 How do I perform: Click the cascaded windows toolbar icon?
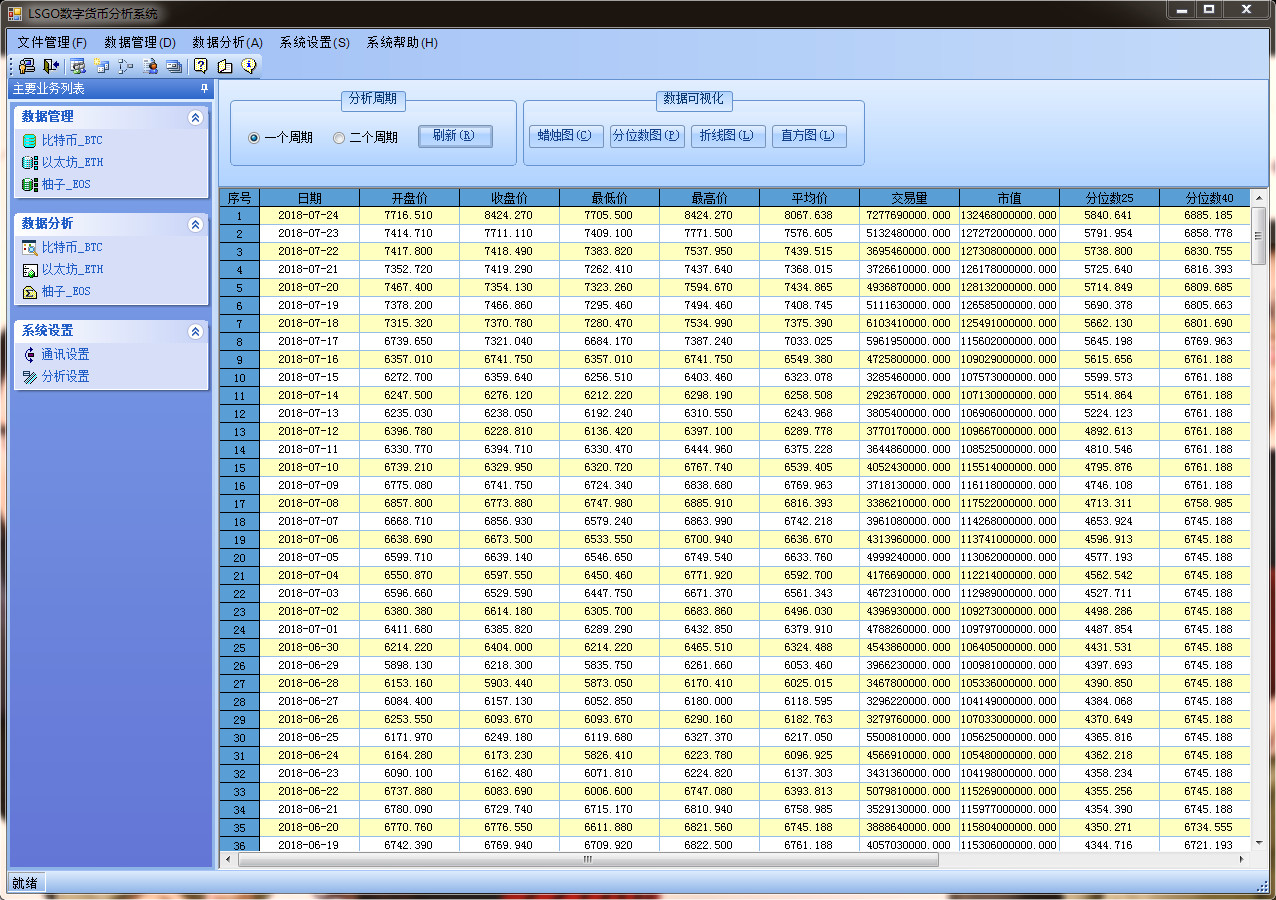174,66
